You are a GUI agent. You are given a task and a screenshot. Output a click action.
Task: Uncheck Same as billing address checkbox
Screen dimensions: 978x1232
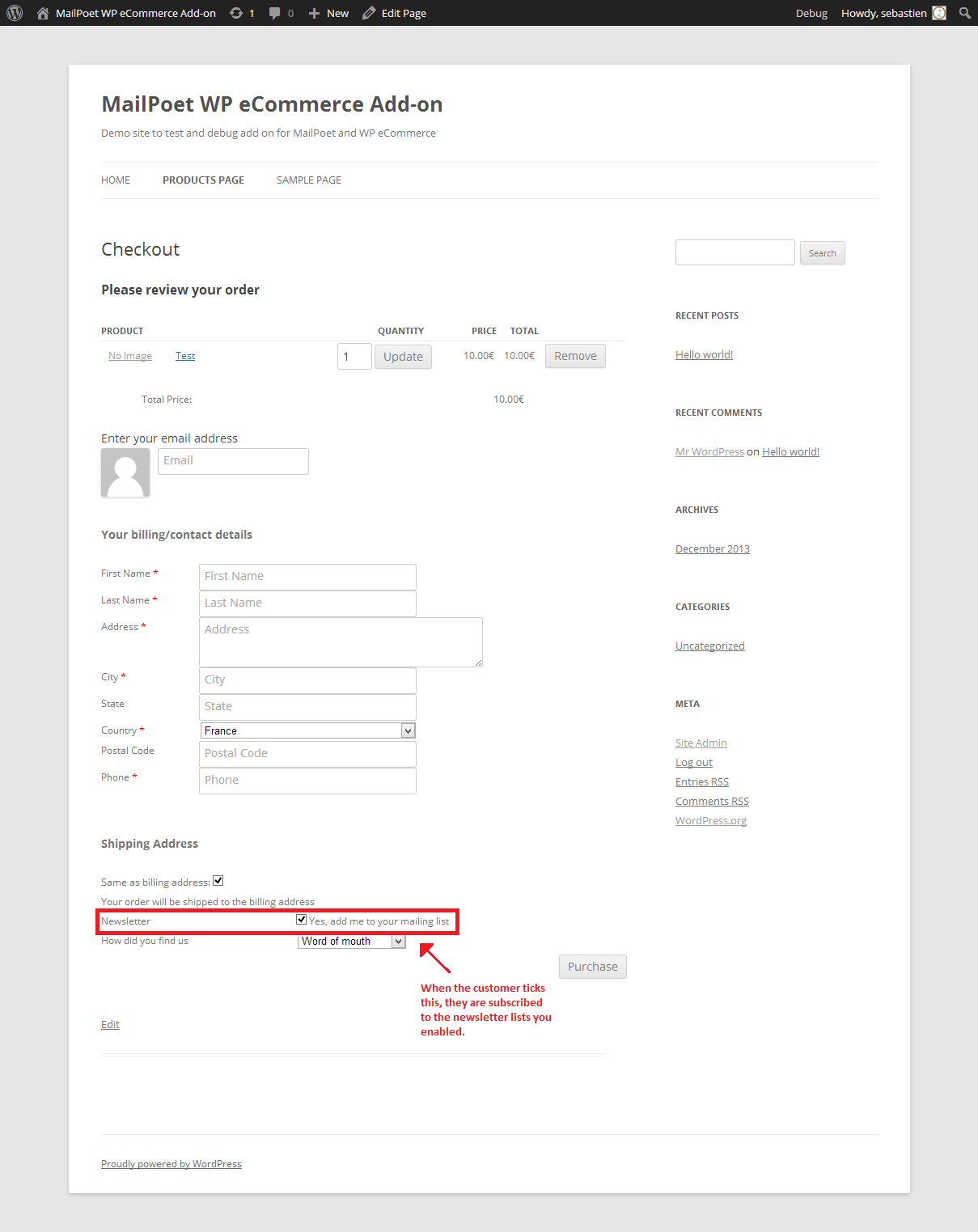point(218,881)
